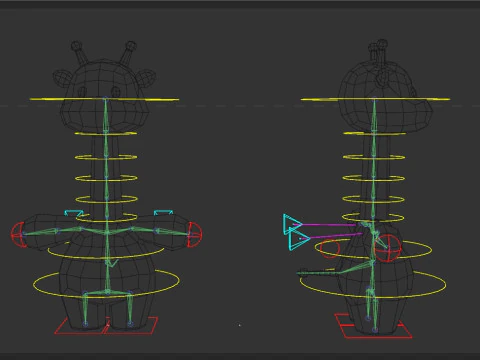Select the red hand control on screen-left arm
Image resolution: width=480 pixels, height=360 pixels.
18,235
